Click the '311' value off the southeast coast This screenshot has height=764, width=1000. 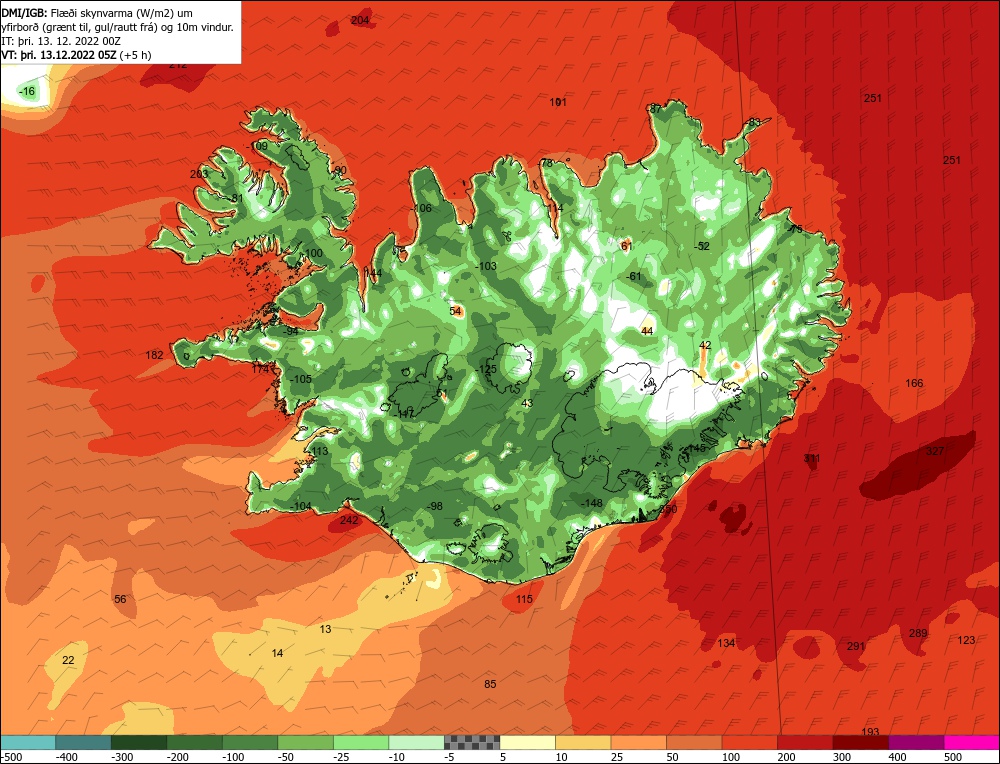tap(812, 459)
